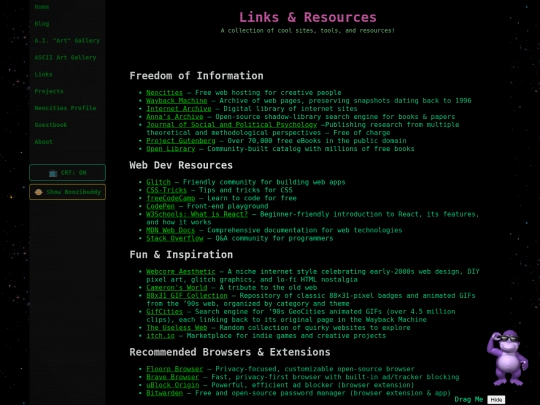
Task: Open the Floorp Browser link
Action: pos(175,369)
